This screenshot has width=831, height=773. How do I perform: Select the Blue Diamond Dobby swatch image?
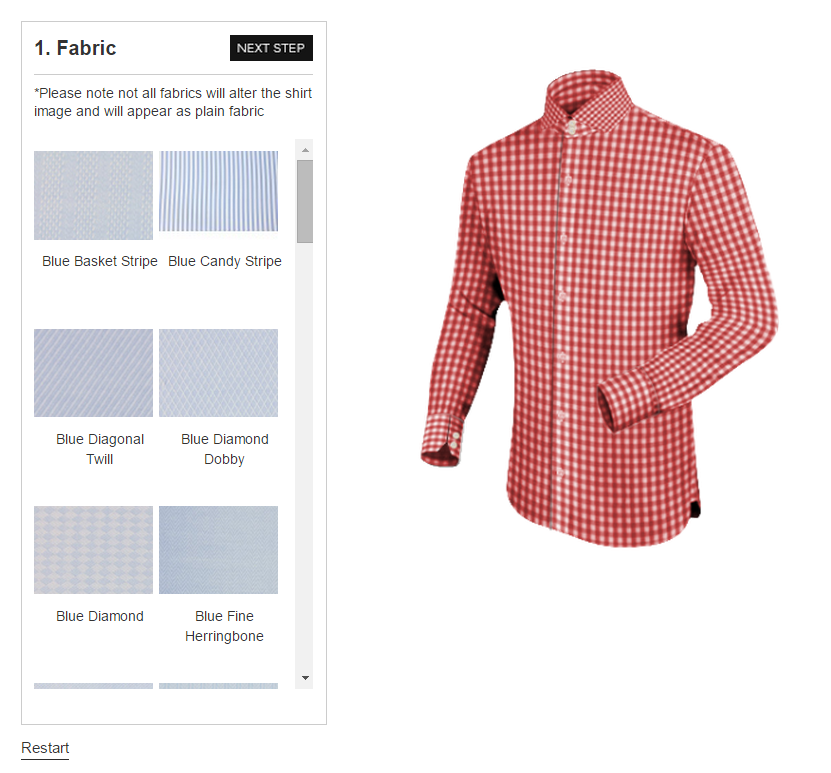pos(218,373)
